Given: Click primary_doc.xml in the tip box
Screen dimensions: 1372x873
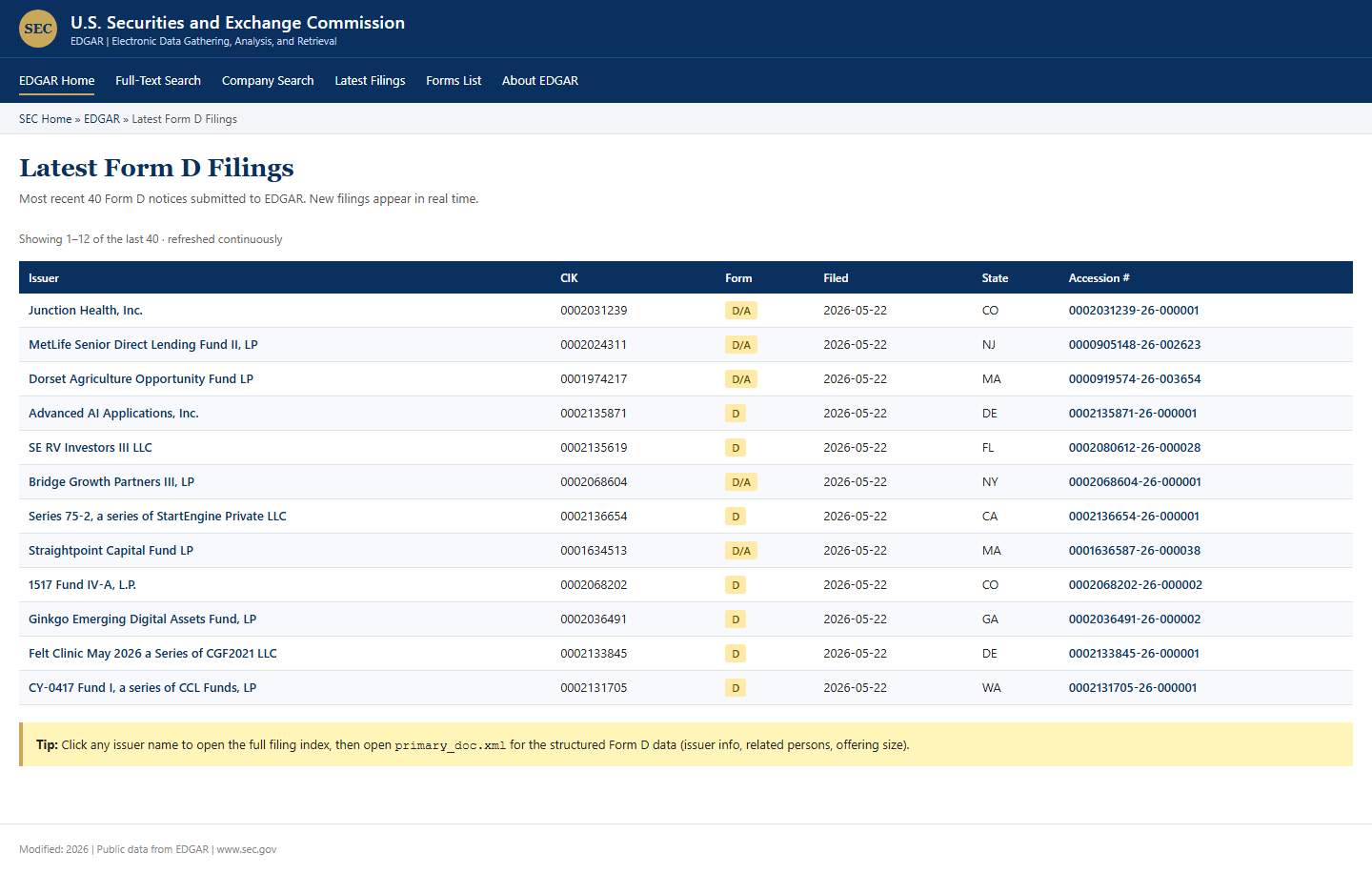Looking at the screenshot, I should 451,745.
